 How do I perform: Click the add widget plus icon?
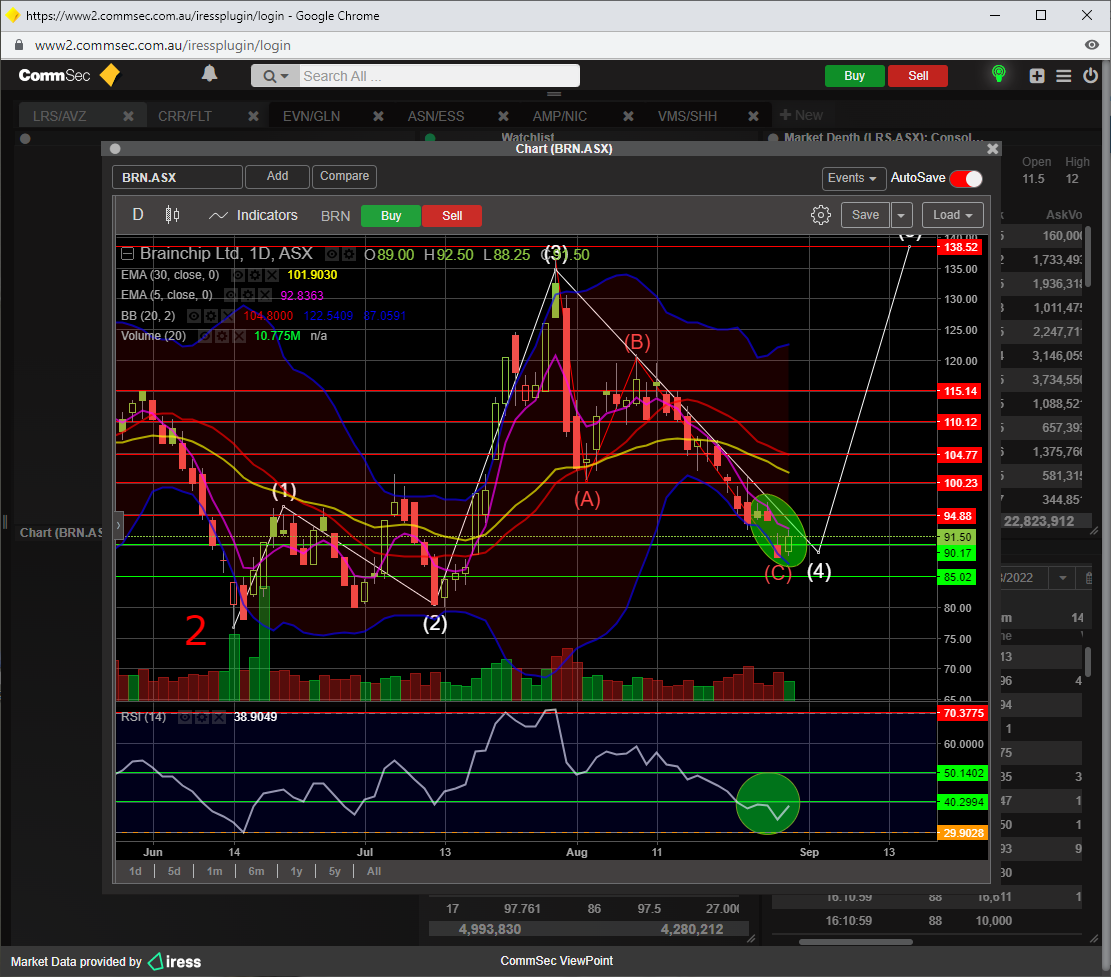tap(1037, 76)
